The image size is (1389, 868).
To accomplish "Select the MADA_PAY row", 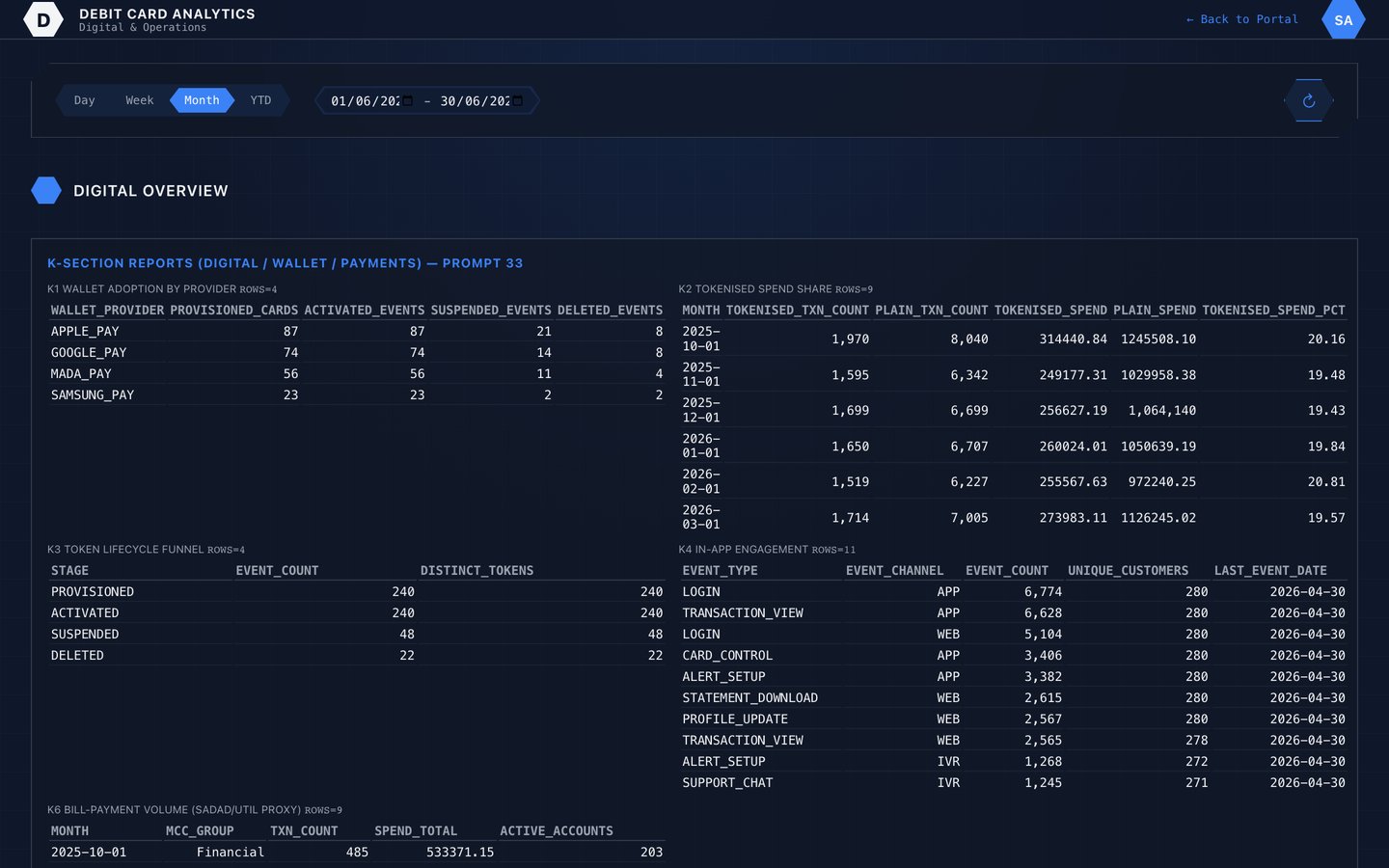I will (x=357, y=374).
